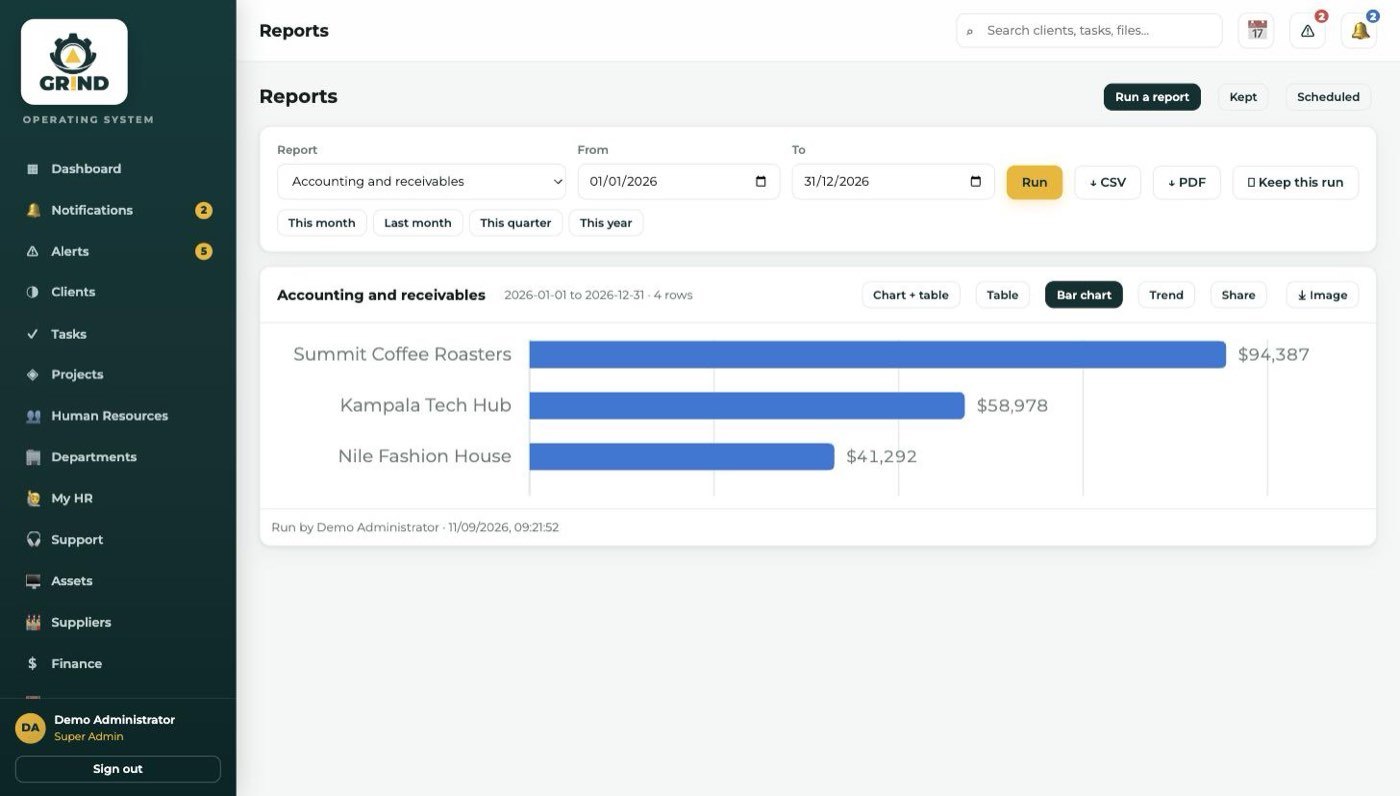The width and height of the screenshot is (1400, 796).
Task: Click the Support headset icon
Action: 33,540
